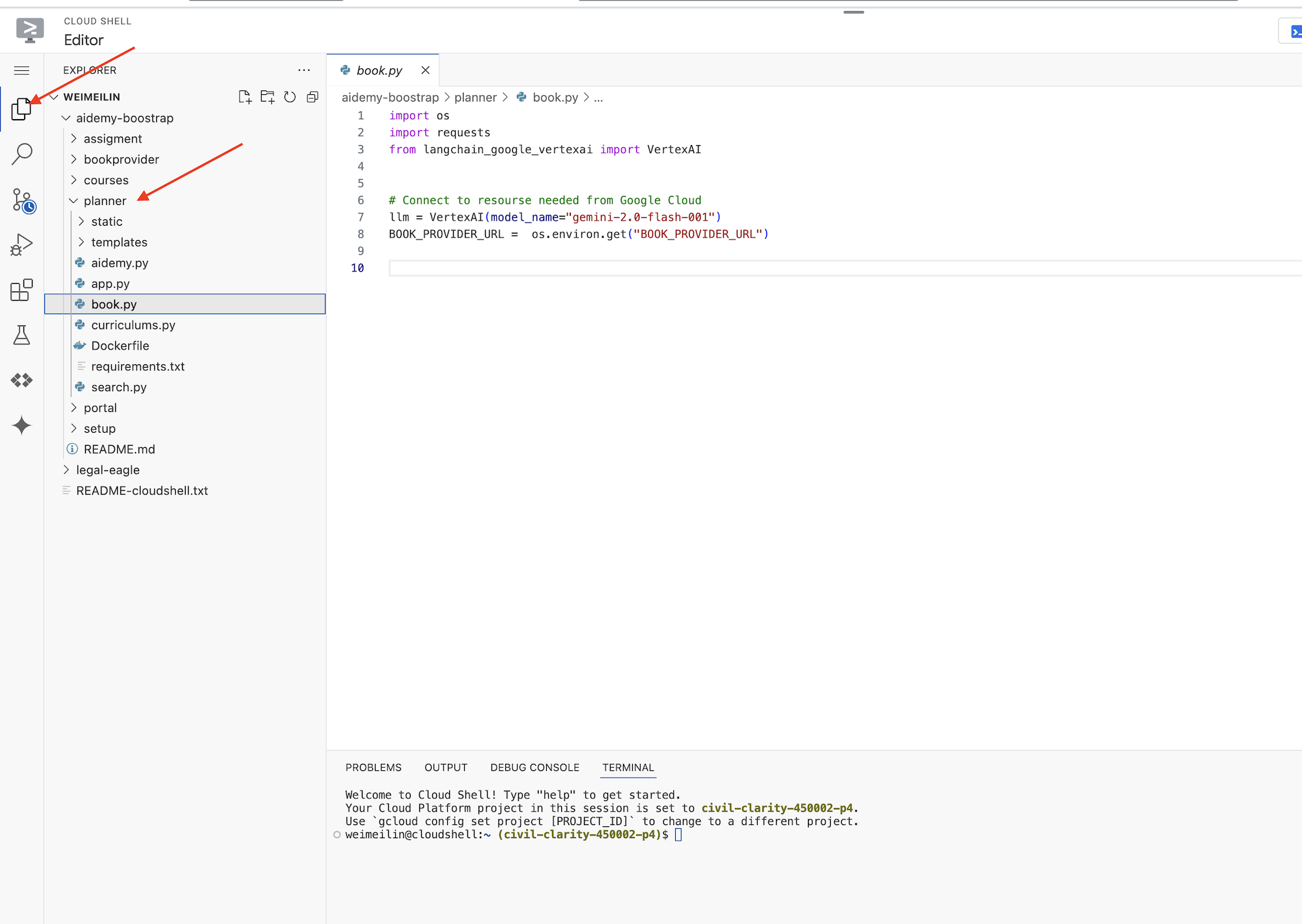Click the Explorer sidebar icon
Viewport: 1302px width, 924px height.
[x=22, y=108]
